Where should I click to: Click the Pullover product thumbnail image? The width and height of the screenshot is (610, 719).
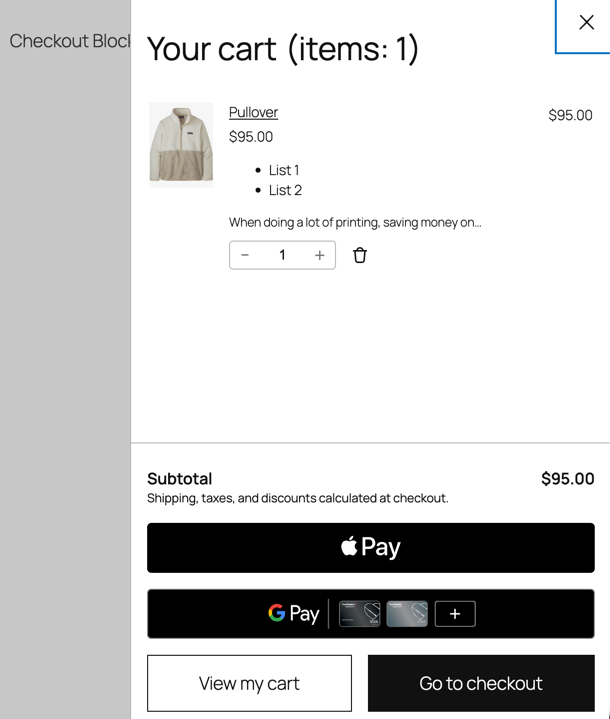(x=181, y=144)
